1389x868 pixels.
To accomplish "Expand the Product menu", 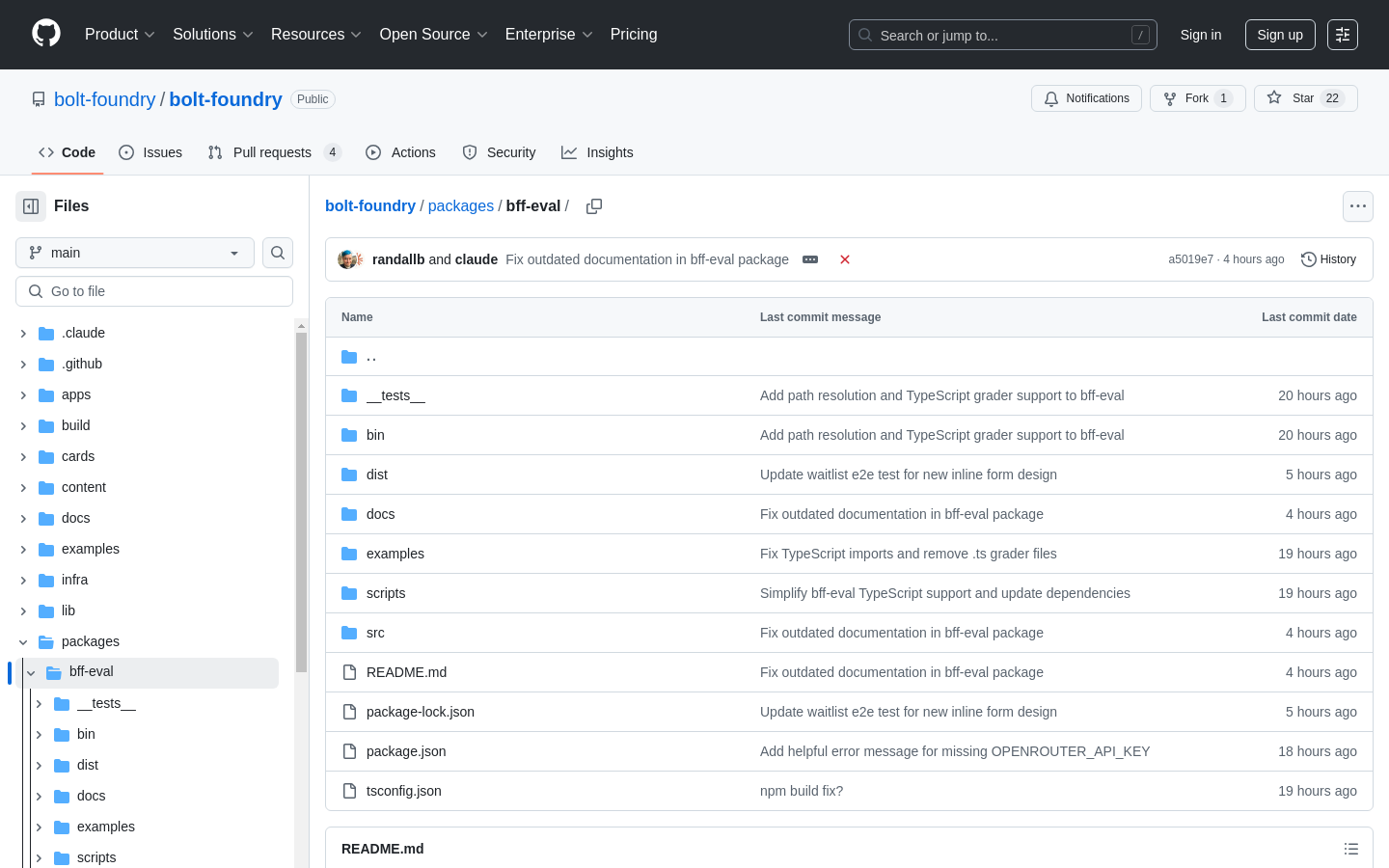I will point(120,35).
